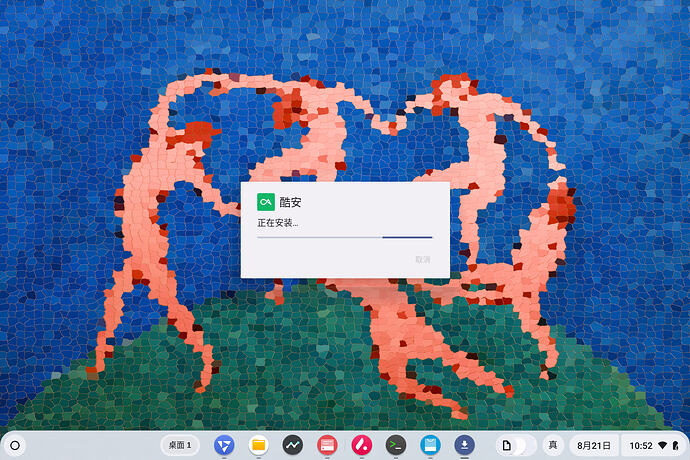Click the Wi-Fi status icon

(662, 445)
